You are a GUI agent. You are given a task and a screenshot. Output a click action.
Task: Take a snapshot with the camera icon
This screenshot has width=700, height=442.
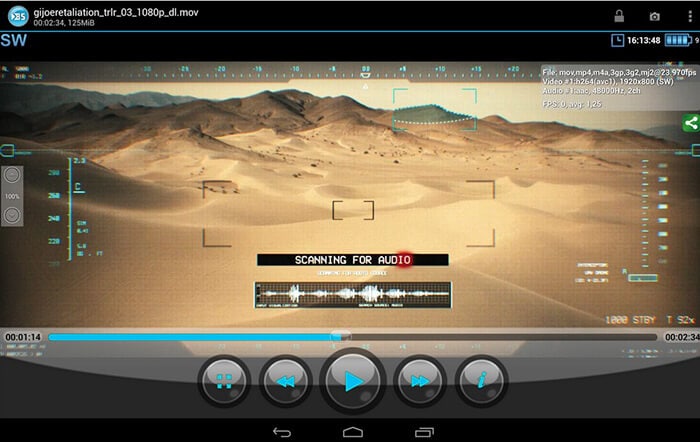tap(654, 17)
